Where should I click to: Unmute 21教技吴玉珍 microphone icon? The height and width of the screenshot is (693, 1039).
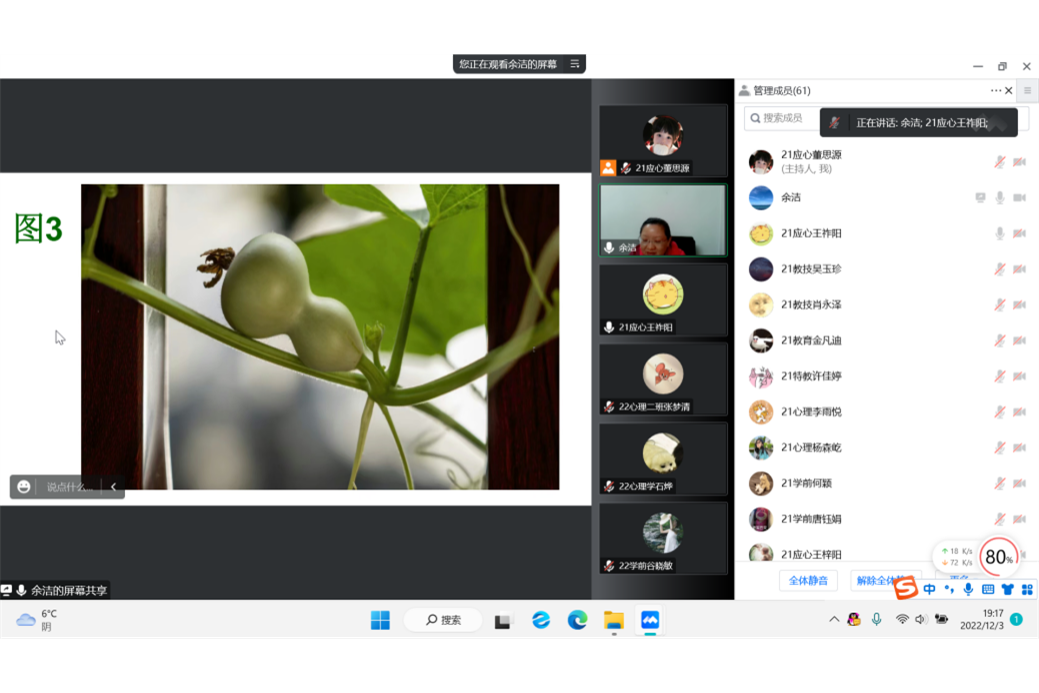coord(999,269)
